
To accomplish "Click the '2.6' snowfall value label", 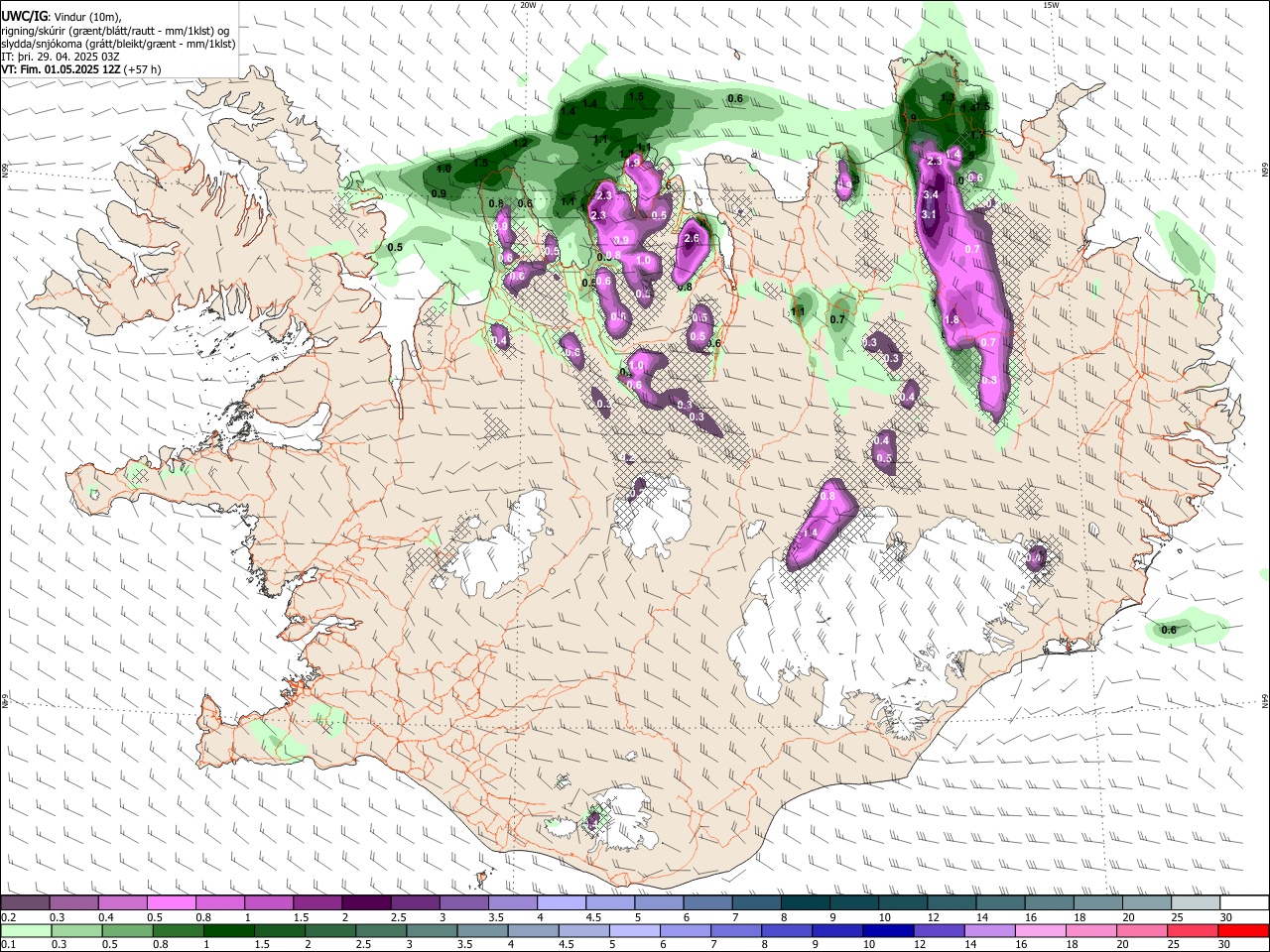I will tap(693, 238).
